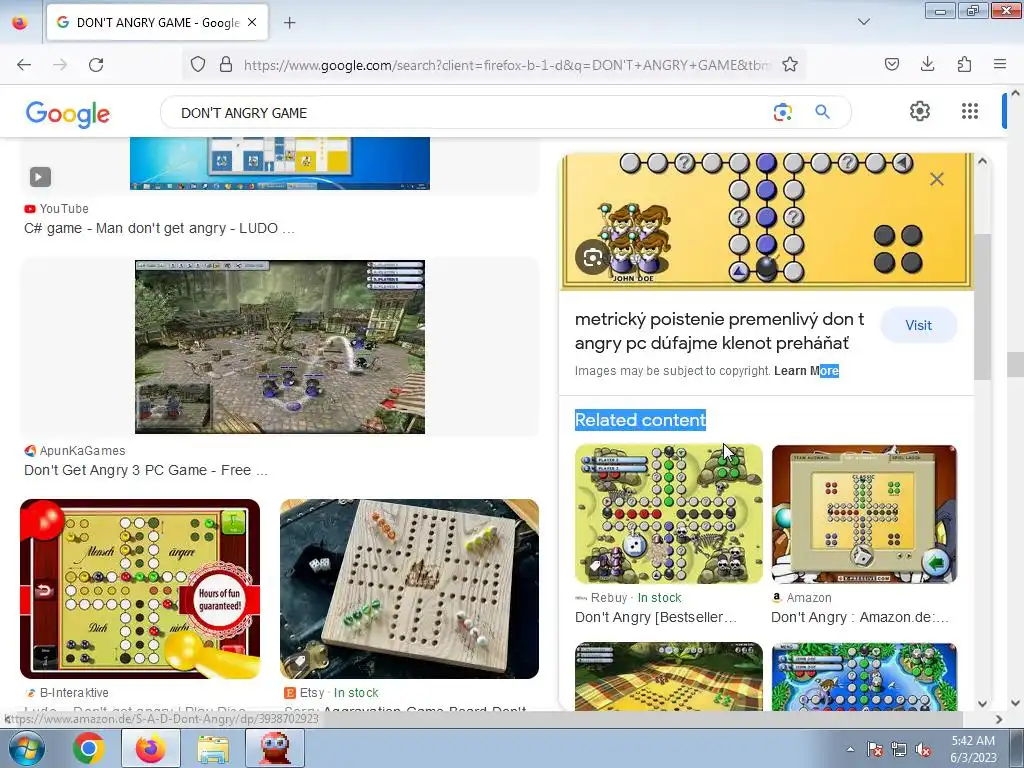Show hidden tray icons arrow
The height and width of the screenshot is (768, 1024).
tap(850, 749)
